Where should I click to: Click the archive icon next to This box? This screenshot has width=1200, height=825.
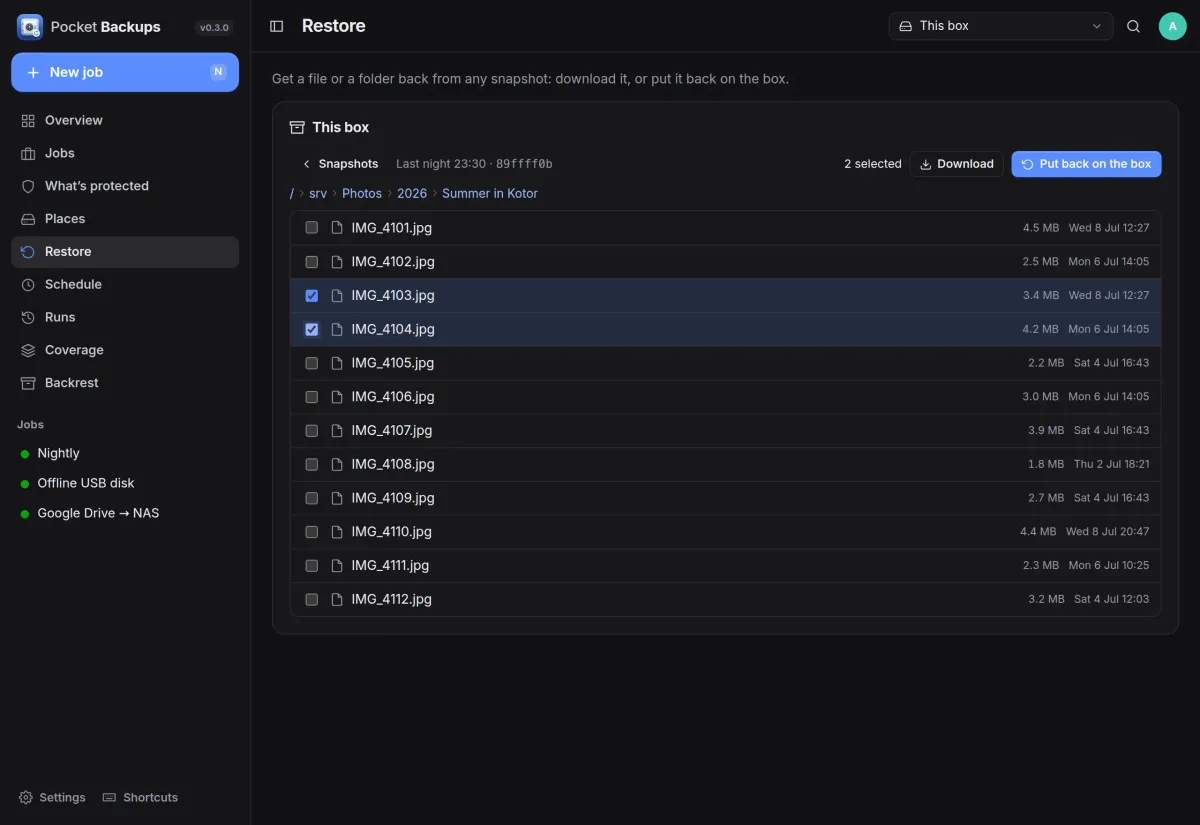pyautogui.click(x=297, y=127)
